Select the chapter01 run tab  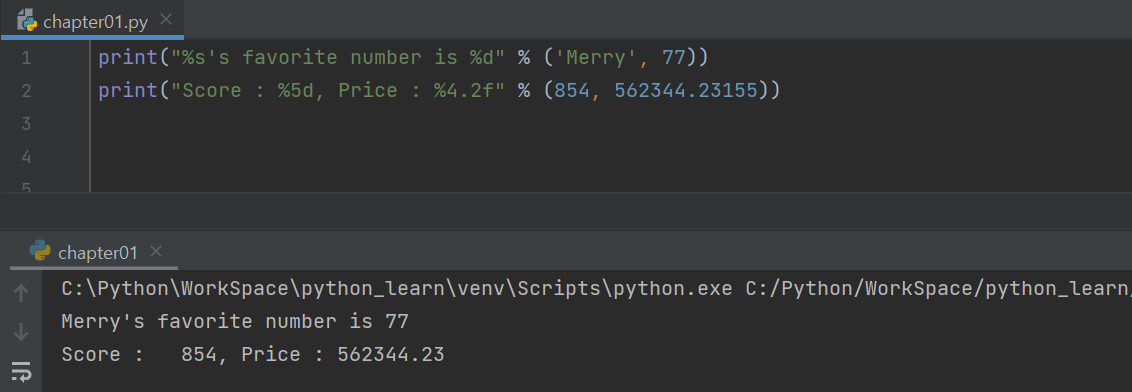point(94,252)
